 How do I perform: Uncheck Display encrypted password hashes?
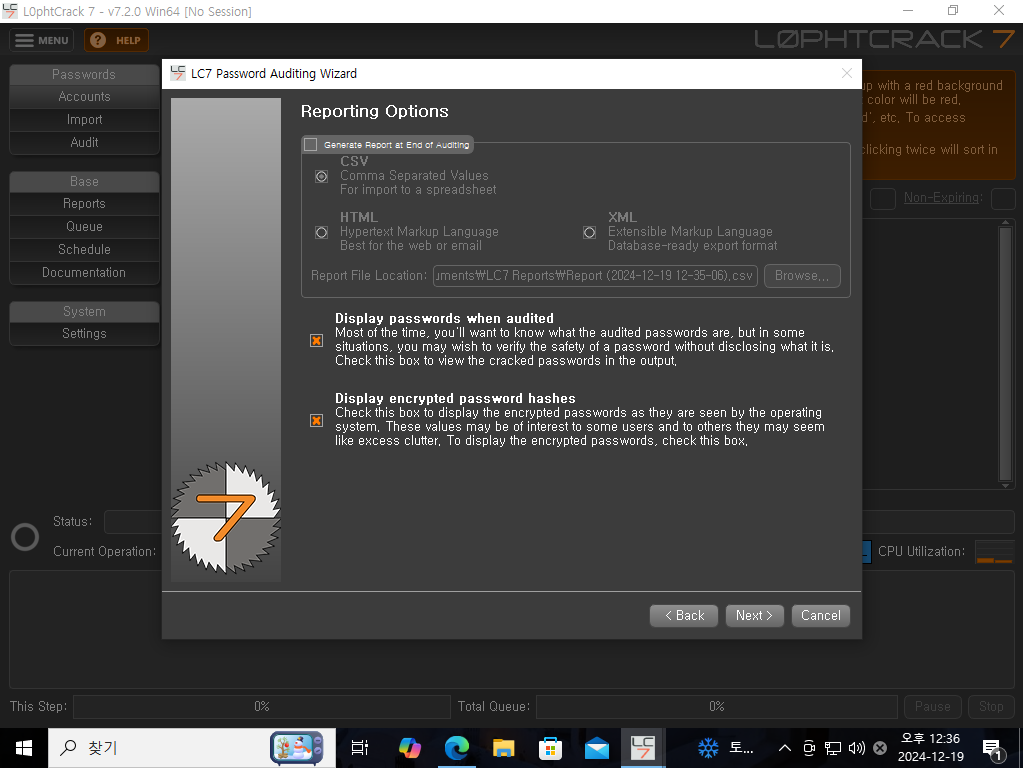tap(316, 420)
